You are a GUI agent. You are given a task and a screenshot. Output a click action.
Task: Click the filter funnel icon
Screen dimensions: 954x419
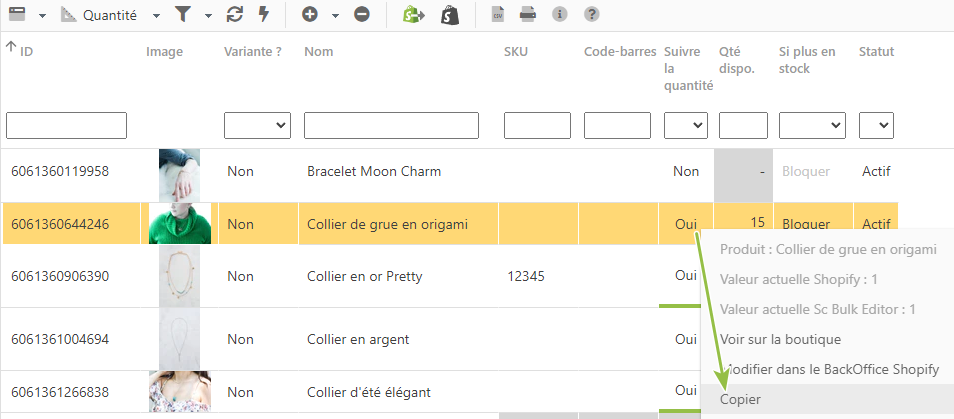tap(183, 15)
